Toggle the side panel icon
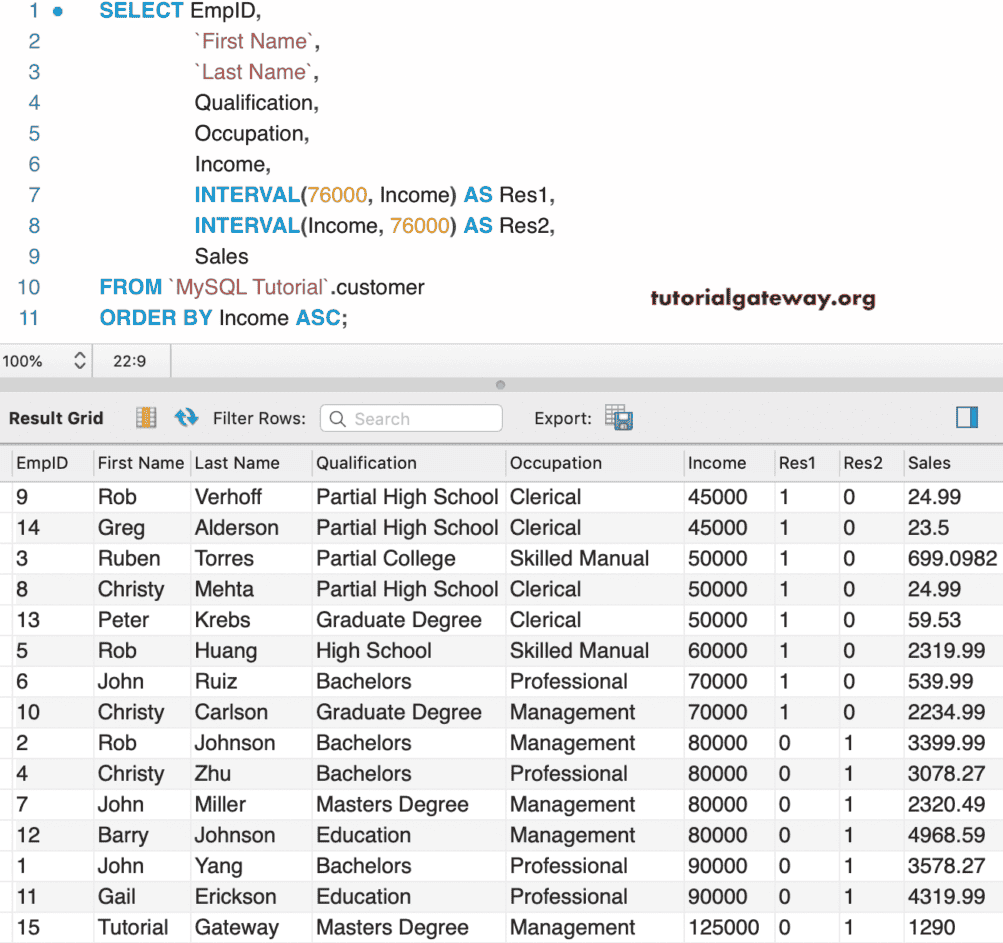Screen dimensions: 1003x943 (967, 417)
